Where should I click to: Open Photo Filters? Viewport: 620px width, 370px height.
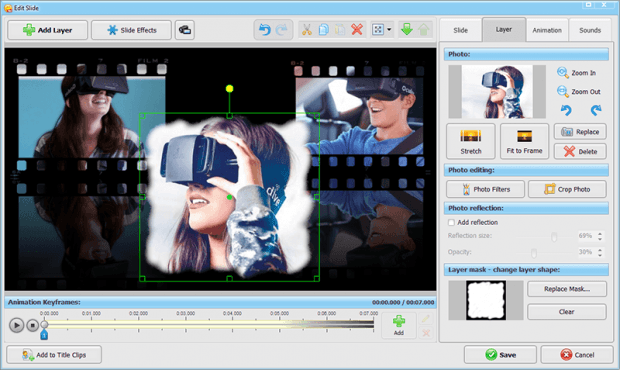point(486,189)
